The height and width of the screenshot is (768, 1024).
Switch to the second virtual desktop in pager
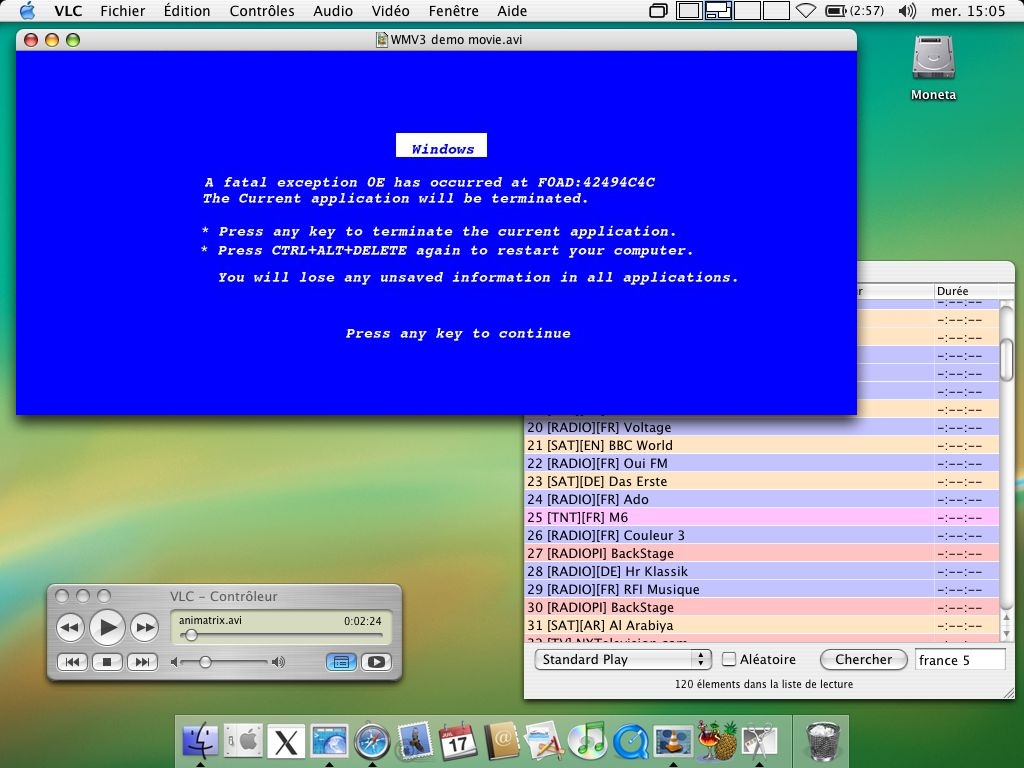(718, 10)
